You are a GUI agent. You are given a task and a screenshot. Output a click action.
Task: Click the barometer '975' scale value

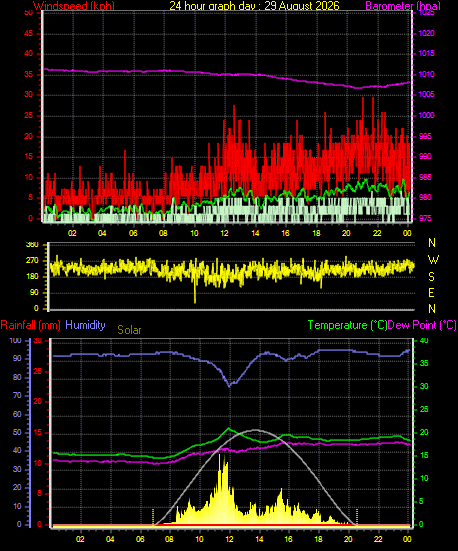[x=425, y=218]
